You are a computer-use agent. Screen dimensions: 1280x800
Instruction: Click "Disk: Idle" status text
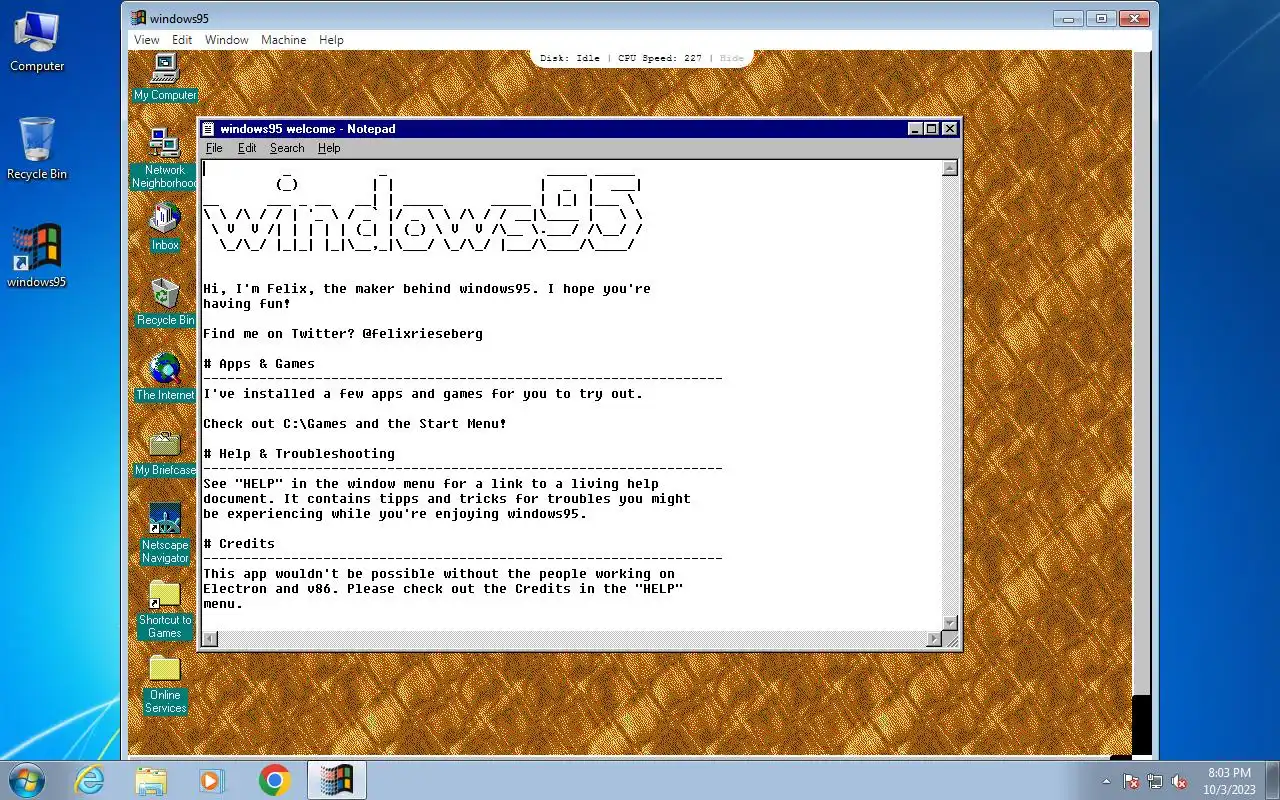pyautogui.click(x=570, y=58)
